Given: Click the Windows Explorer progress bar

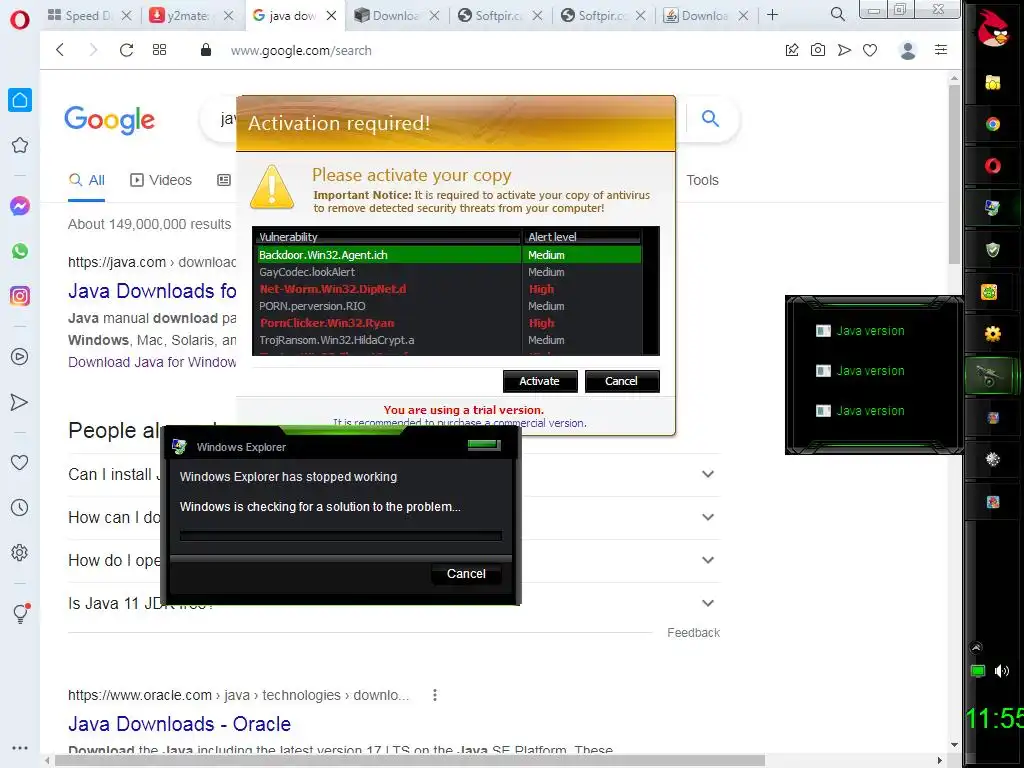Looking at the screenshot, I should (341, 536).
